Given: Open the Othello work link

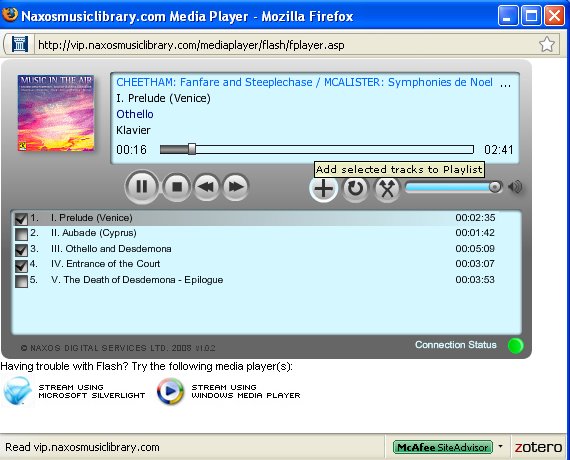Looking at the screenshot, I should click(x=135, y=114).
